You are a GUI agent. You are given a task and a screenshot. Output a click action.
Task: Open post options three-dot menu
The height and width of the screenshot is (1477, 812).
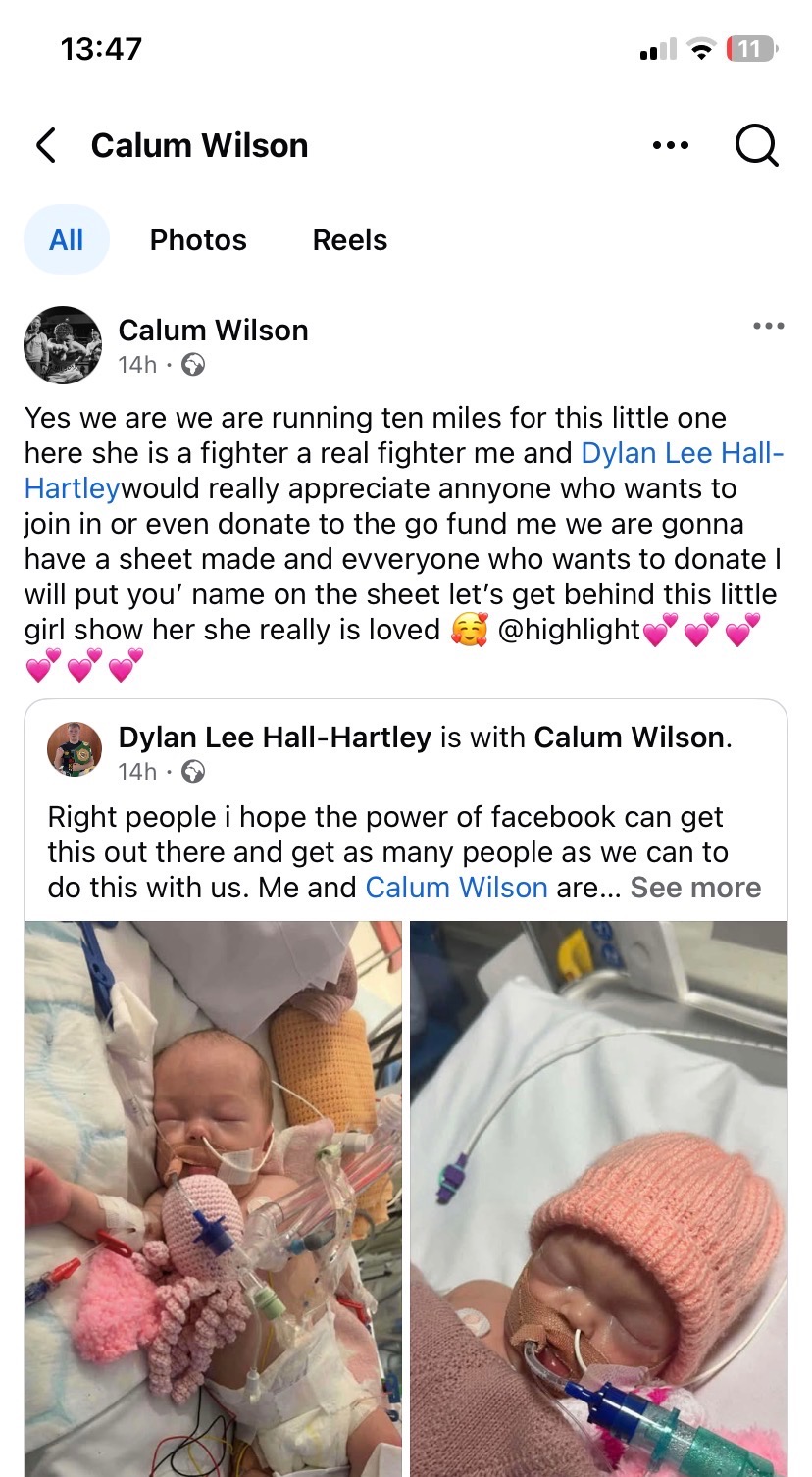(769, 326)
